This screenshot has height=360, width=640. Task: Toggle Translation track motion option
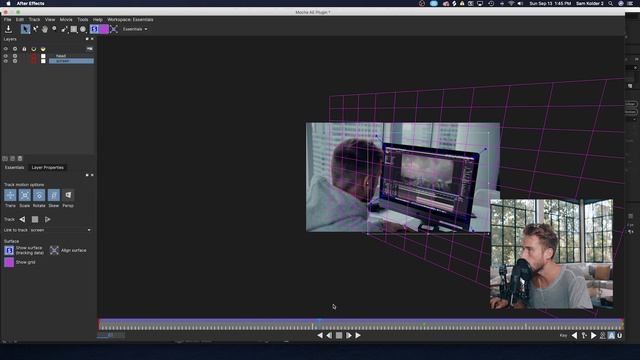[x=10, y=195]
